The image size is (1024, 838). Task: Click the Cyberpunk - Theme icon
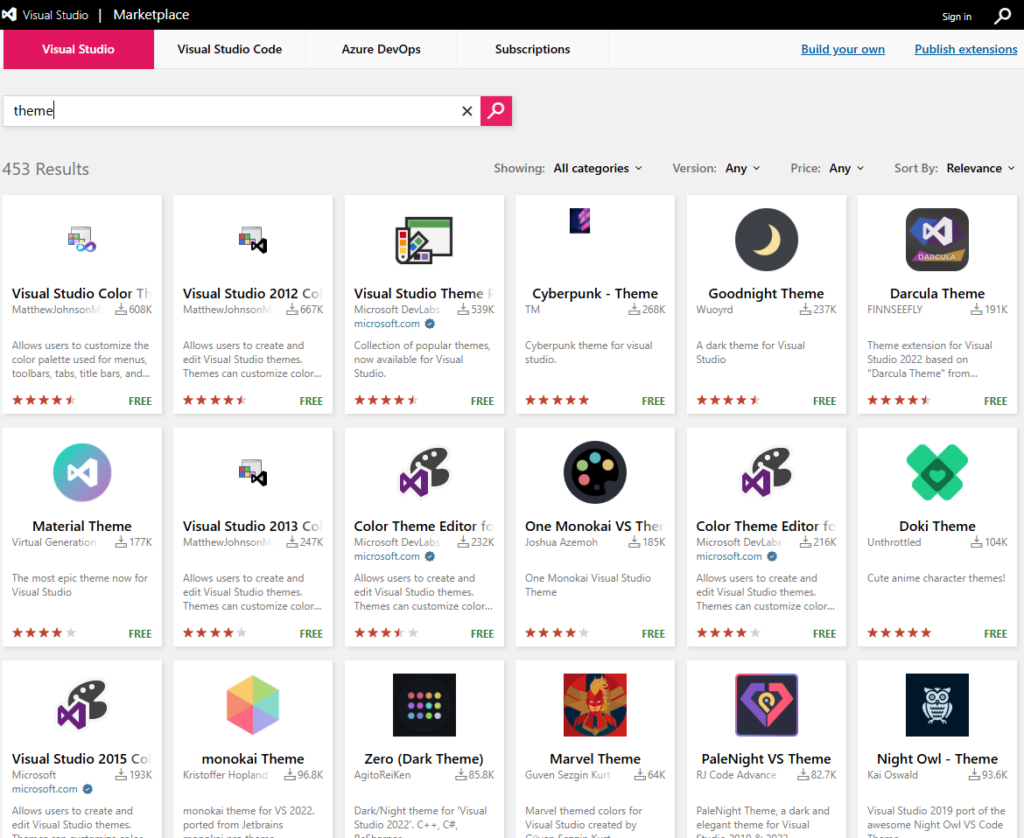point(580,221)
